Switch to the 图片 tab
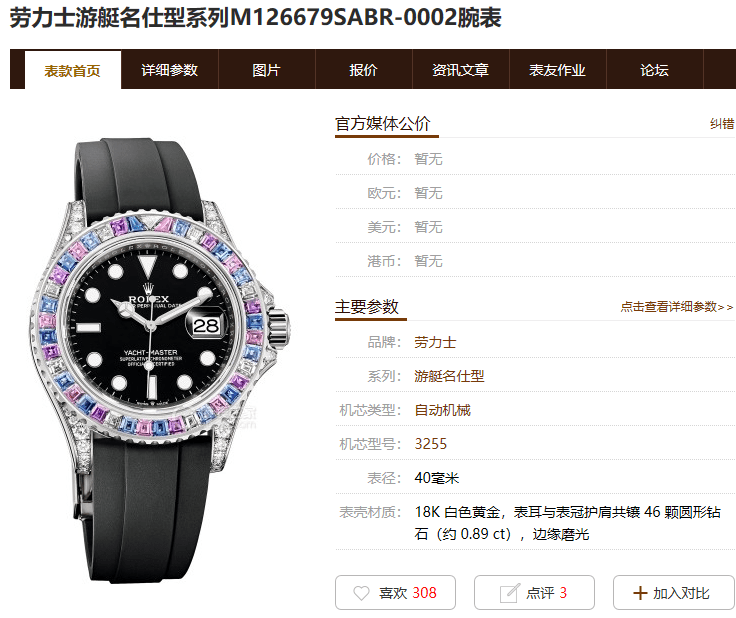 266,70
